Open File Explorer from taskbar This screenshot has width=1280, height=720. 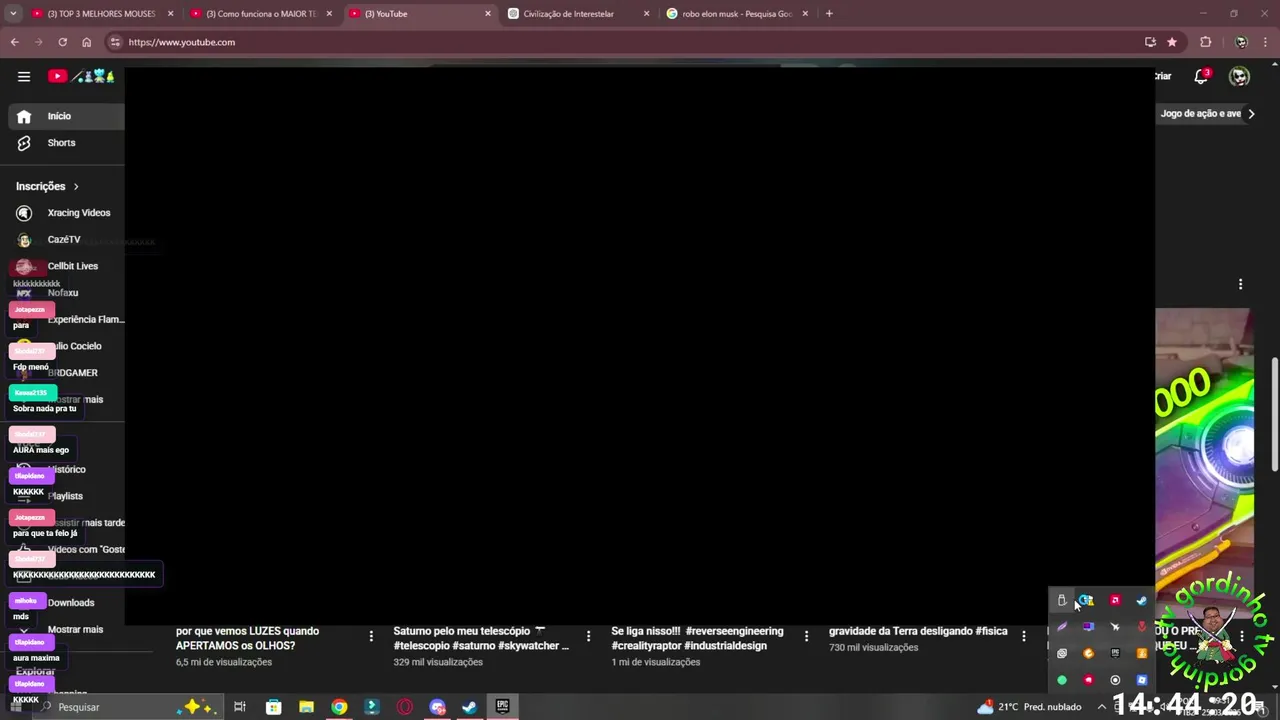pos(306,707)
